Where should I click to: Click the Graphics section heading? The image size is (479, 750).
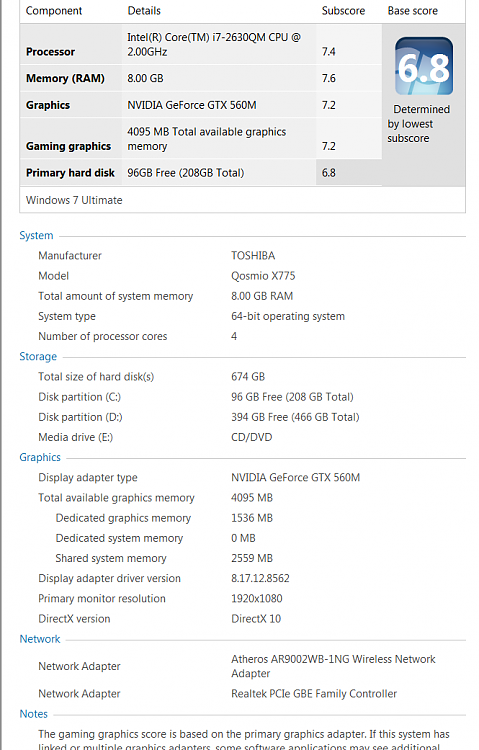click(x=40, y=457)
